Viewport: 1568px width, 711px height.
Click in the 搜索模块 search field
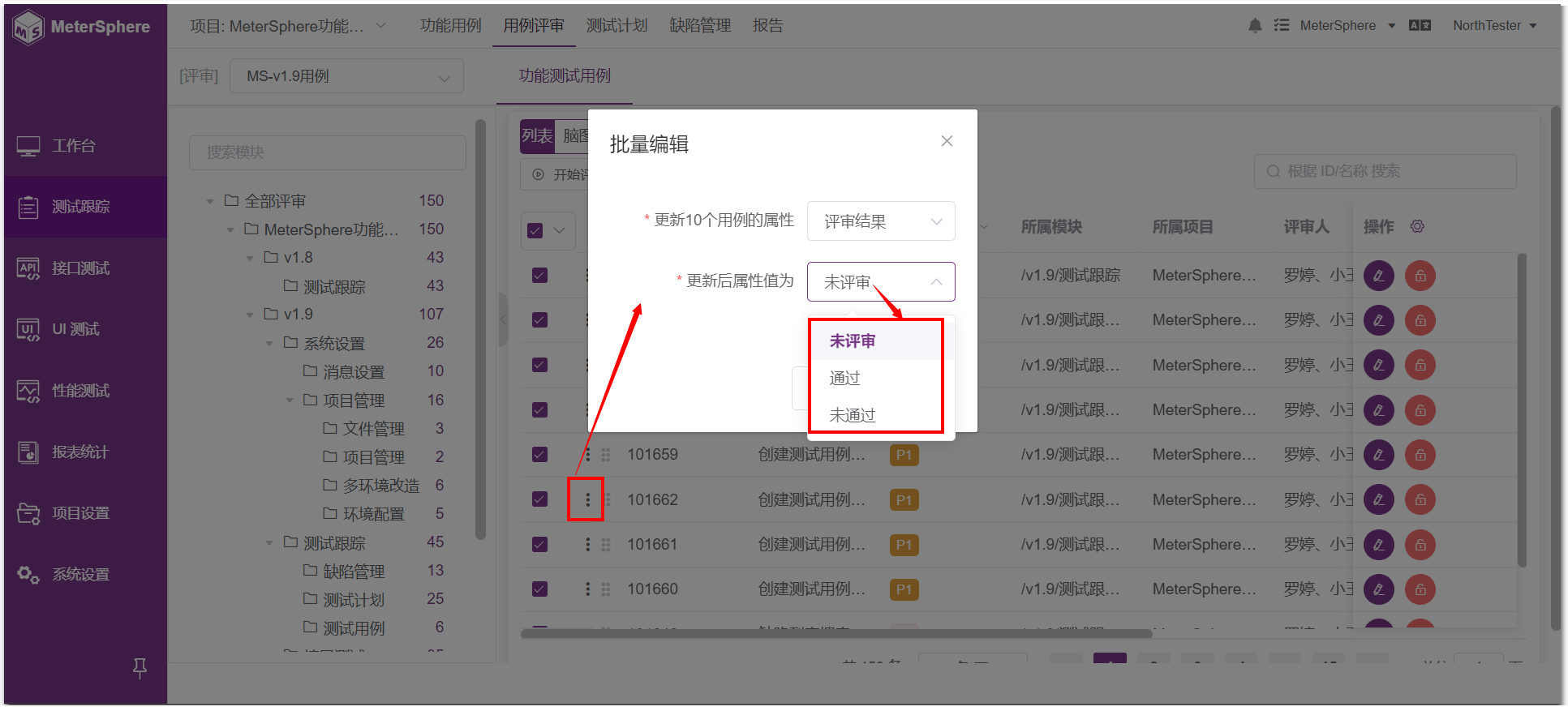click(328, 152)
